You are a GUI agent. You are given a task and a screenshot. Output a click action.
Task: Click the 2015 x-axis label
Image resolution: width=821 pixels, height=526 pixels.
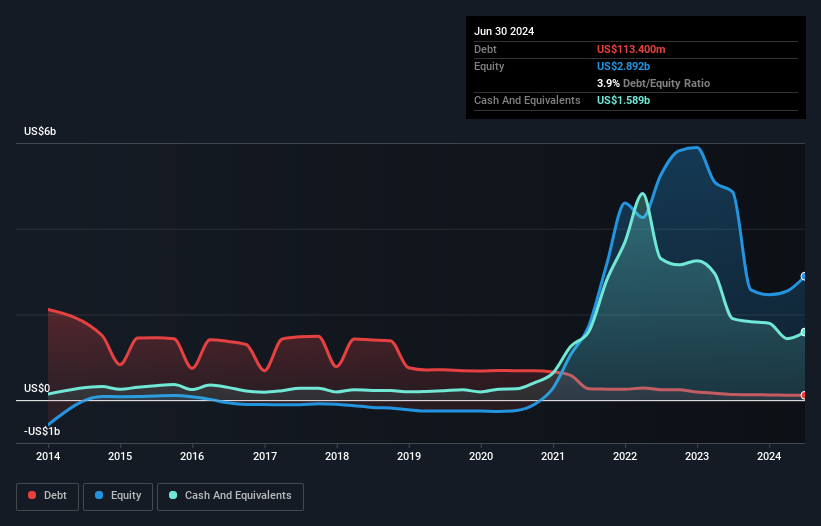(x=120, y=456)
